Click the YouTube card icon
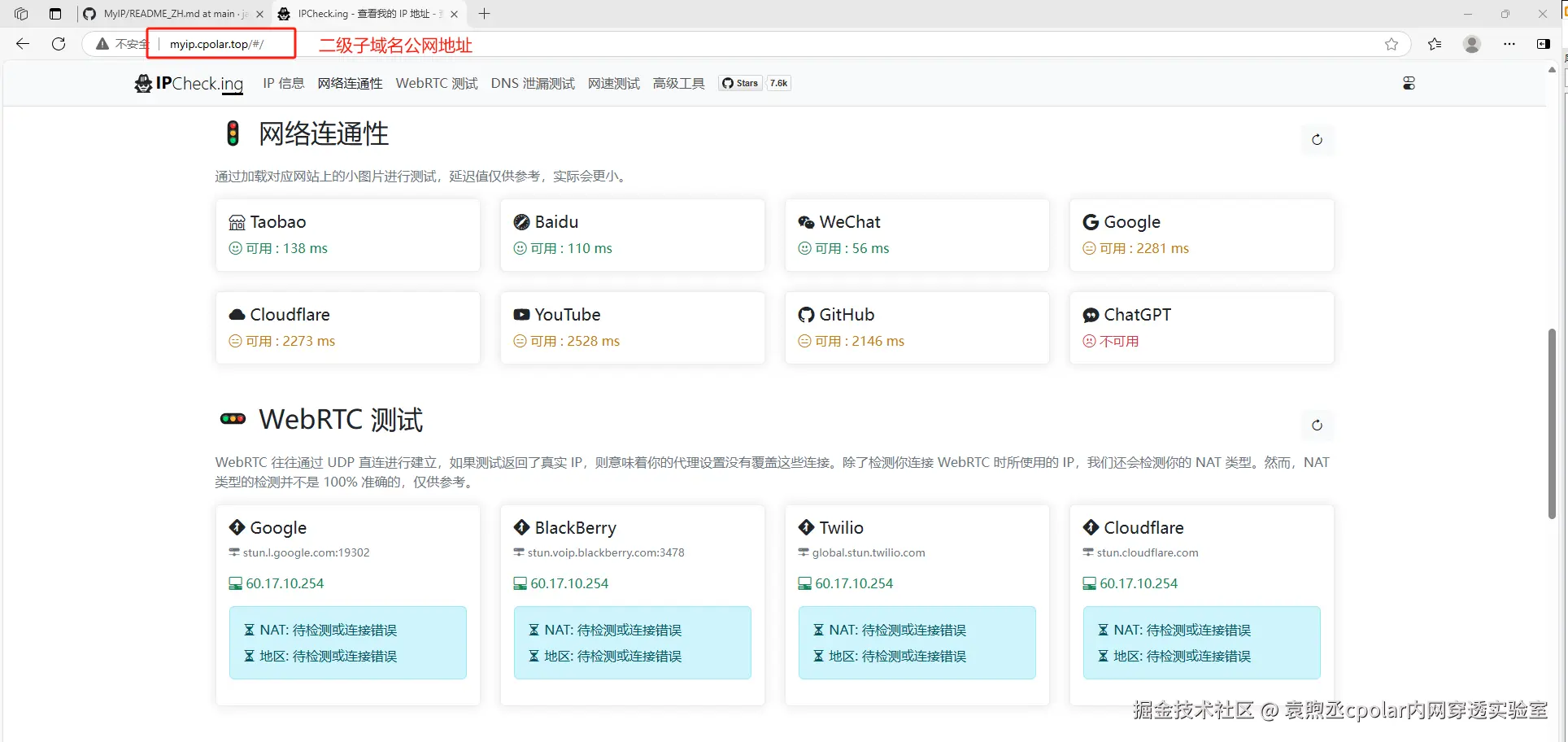Viewport: 1568px width, 742px height. [521, 315]
